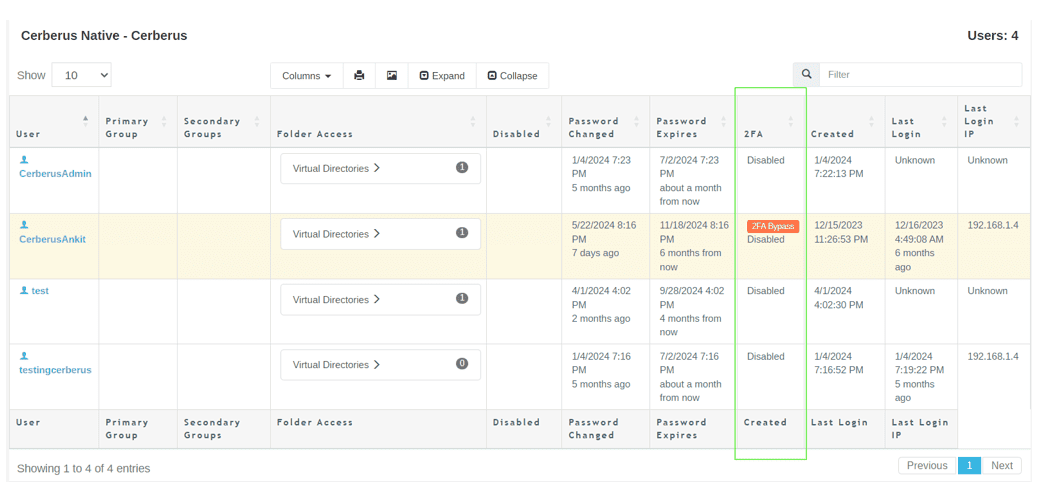The height and width of the screenshot is (490, 1037).
Task: Click user icon above CerberusAdmin
Action: coord(24,160)
